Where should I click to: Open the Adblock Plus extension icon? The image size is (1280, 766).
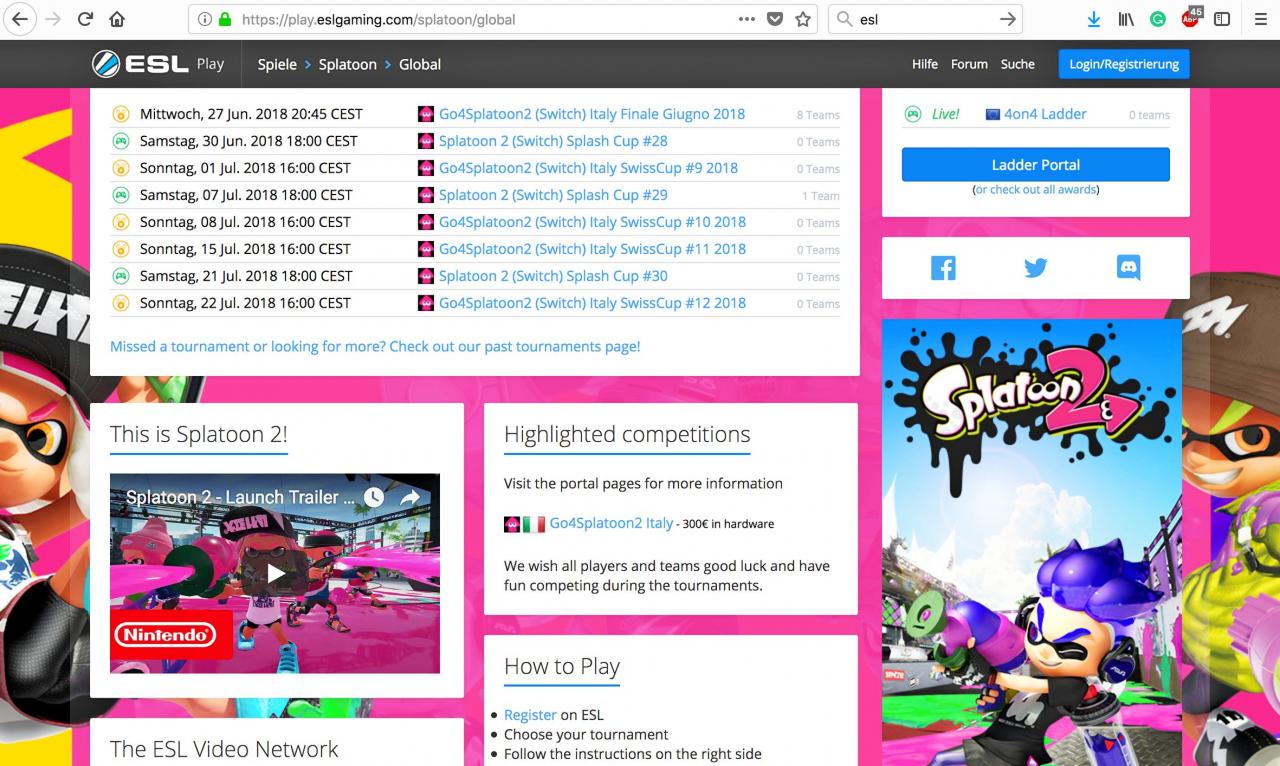coord(1190,17)
